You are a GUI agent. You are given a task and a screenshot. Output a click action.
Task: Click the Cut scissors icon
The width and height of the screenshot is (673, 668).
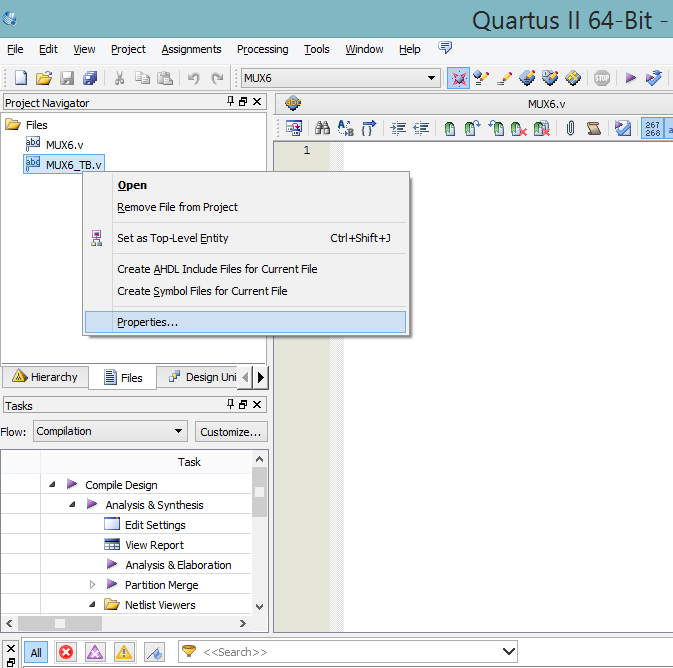119,78
